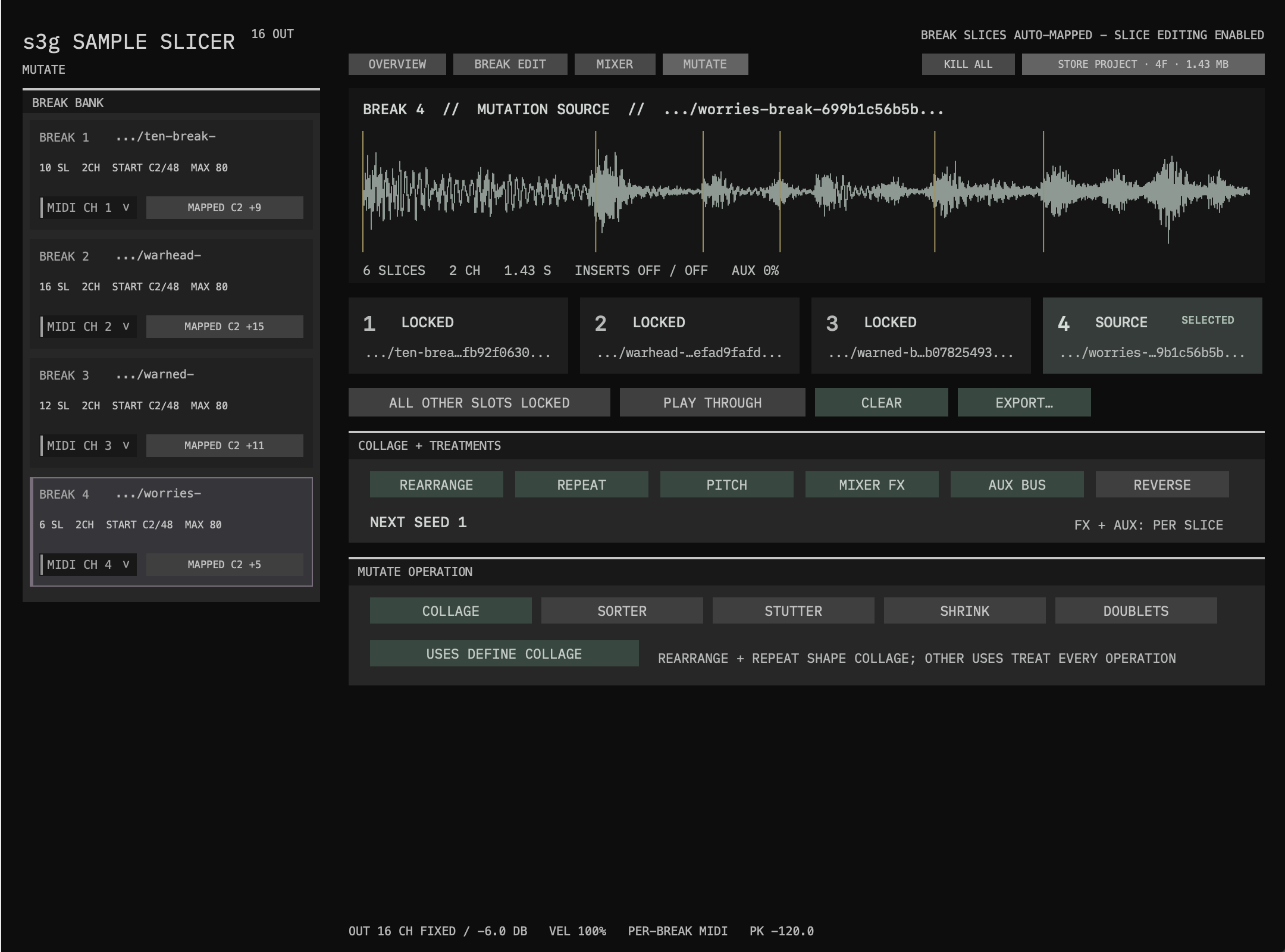Click PLAY THROUGH button
The height and width of the screenshot is (952, 1285).
click(x=712, y=403)
